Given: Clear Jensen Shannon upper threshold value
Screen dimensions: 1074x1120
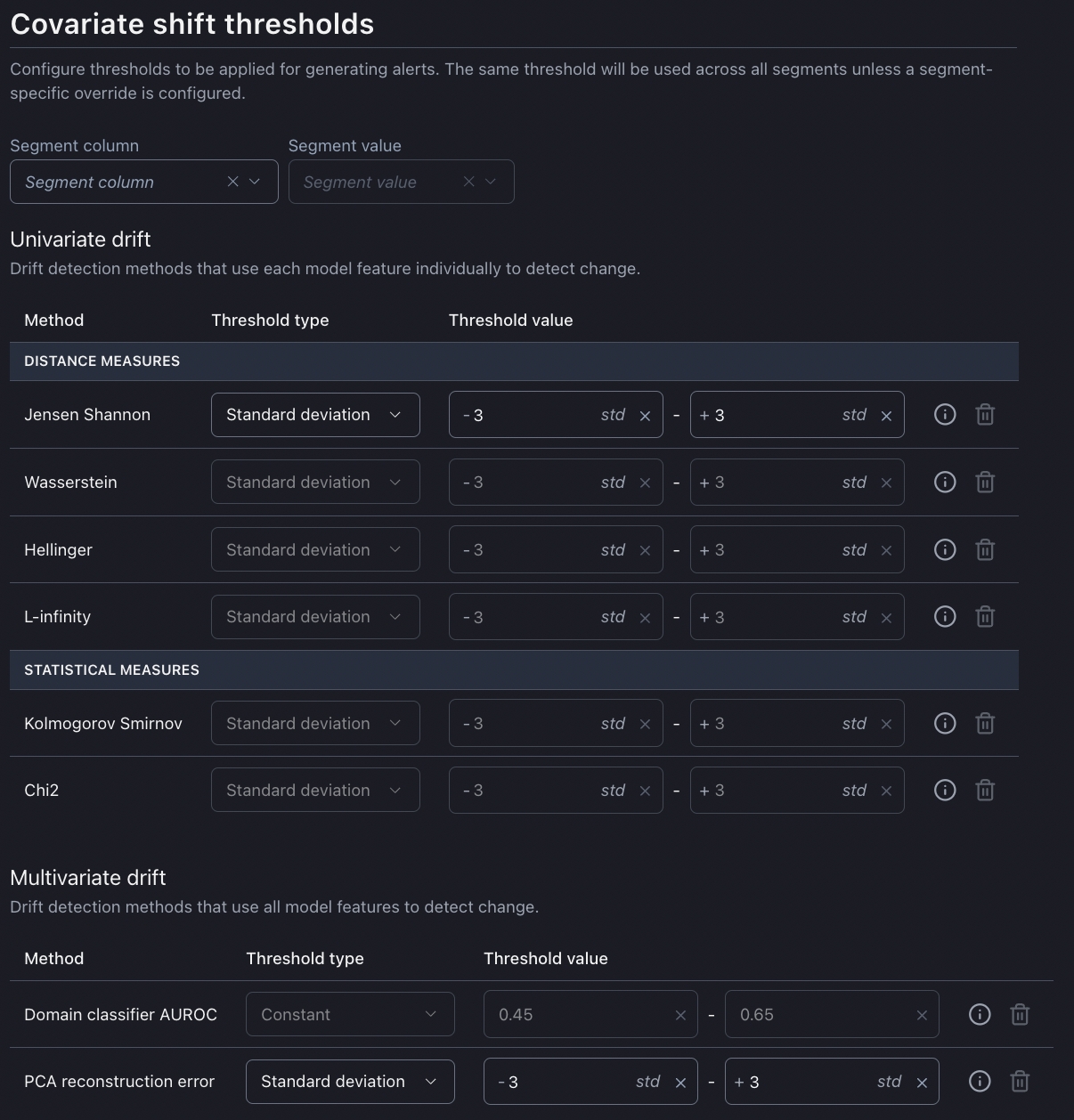Looking at the screenshot, I should 886,416.
